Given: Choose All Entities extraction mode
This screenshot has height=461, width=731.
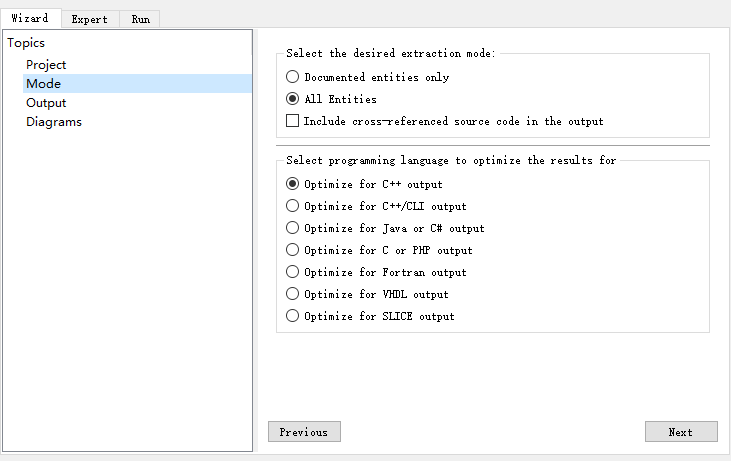Looking at the screenshot, I should pyautogui.click(x=293, y=99).
